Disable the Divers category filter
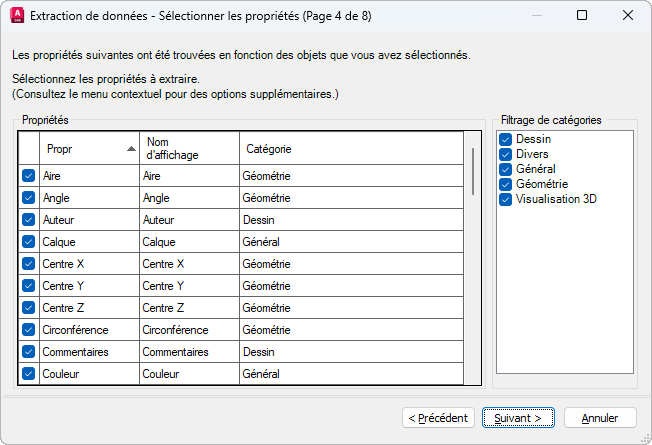Screen dimensions: 652x445 (x=506, y=155)
